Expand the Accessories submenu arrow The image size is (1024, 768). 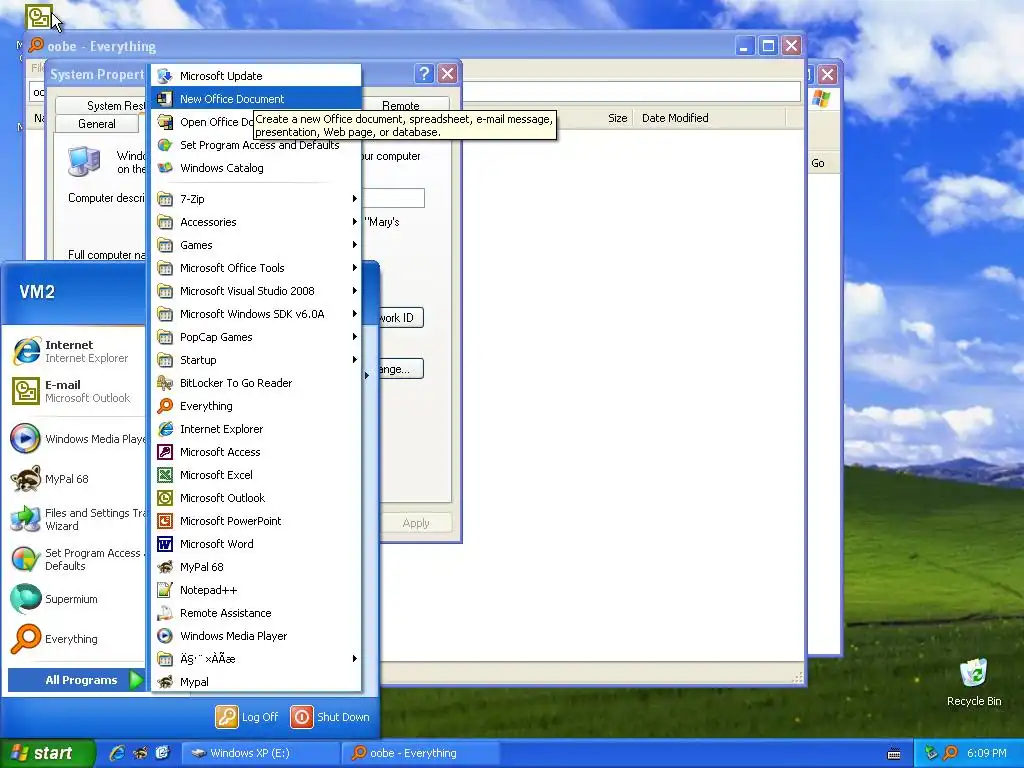(x=354, y=222)
